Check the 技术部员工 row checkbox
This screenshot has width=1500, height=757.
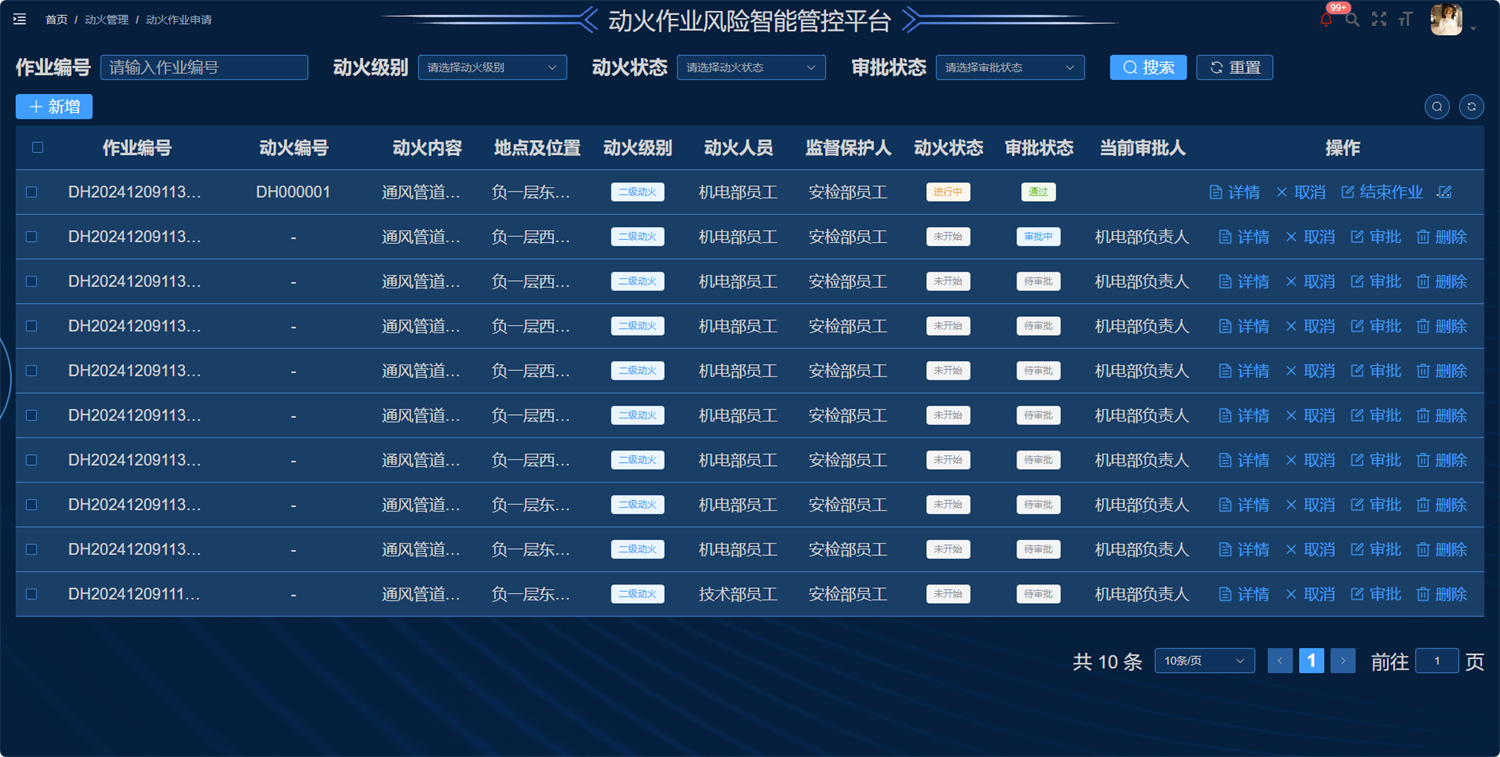(x=32, y=594)
